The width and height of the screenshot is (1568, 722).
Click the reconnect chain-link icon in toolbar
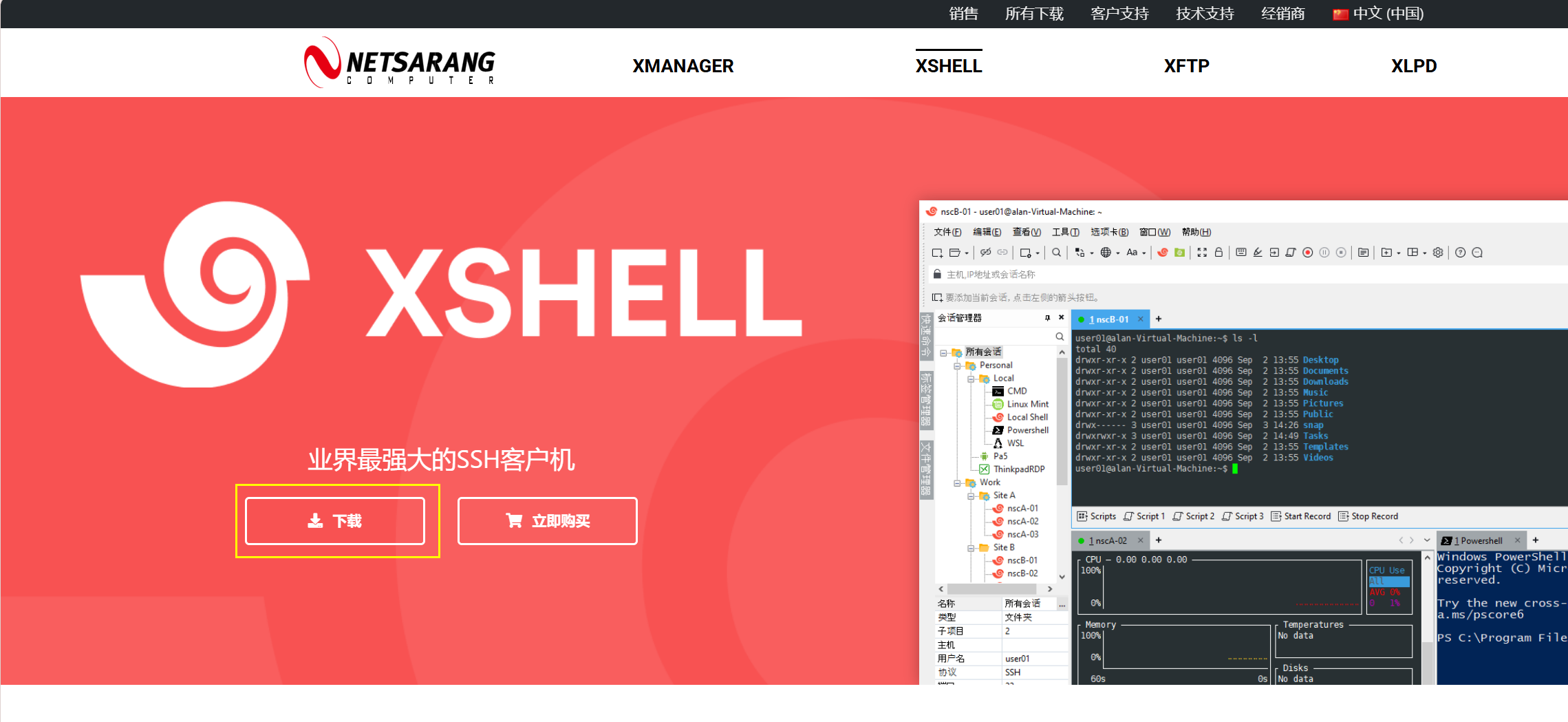[1002, 253]
